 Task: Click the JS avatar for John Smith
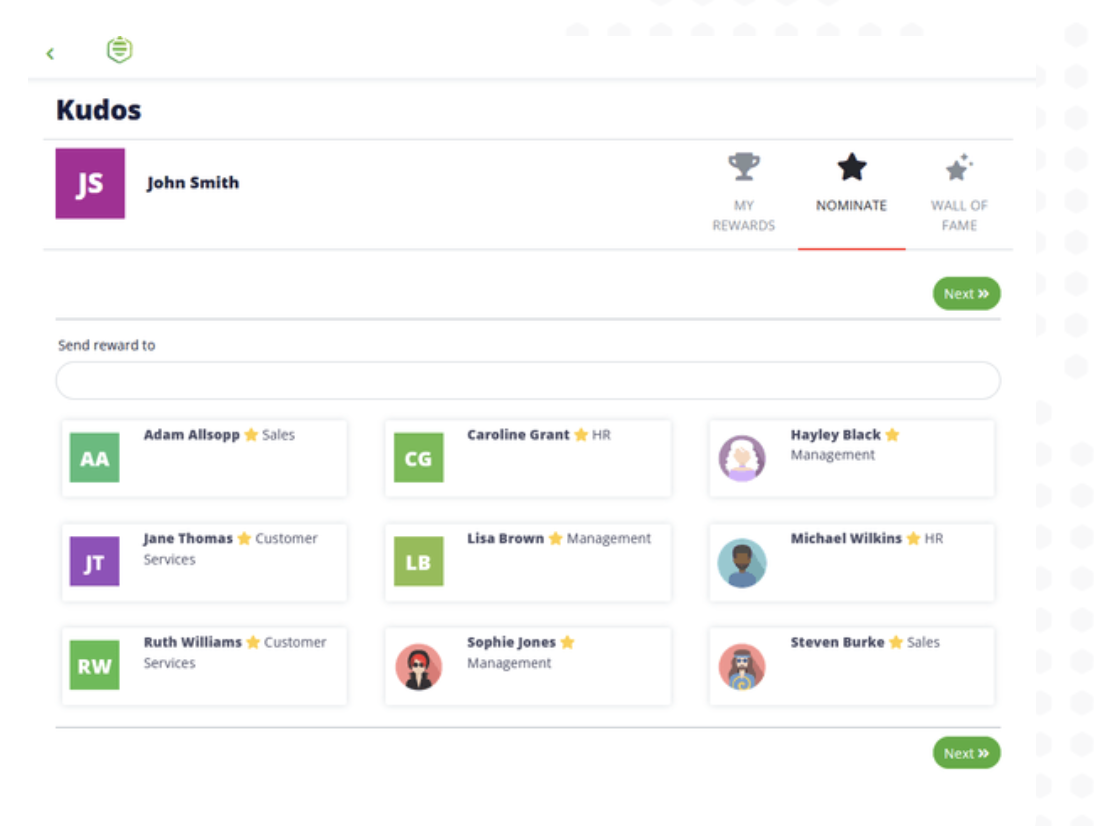90,183
